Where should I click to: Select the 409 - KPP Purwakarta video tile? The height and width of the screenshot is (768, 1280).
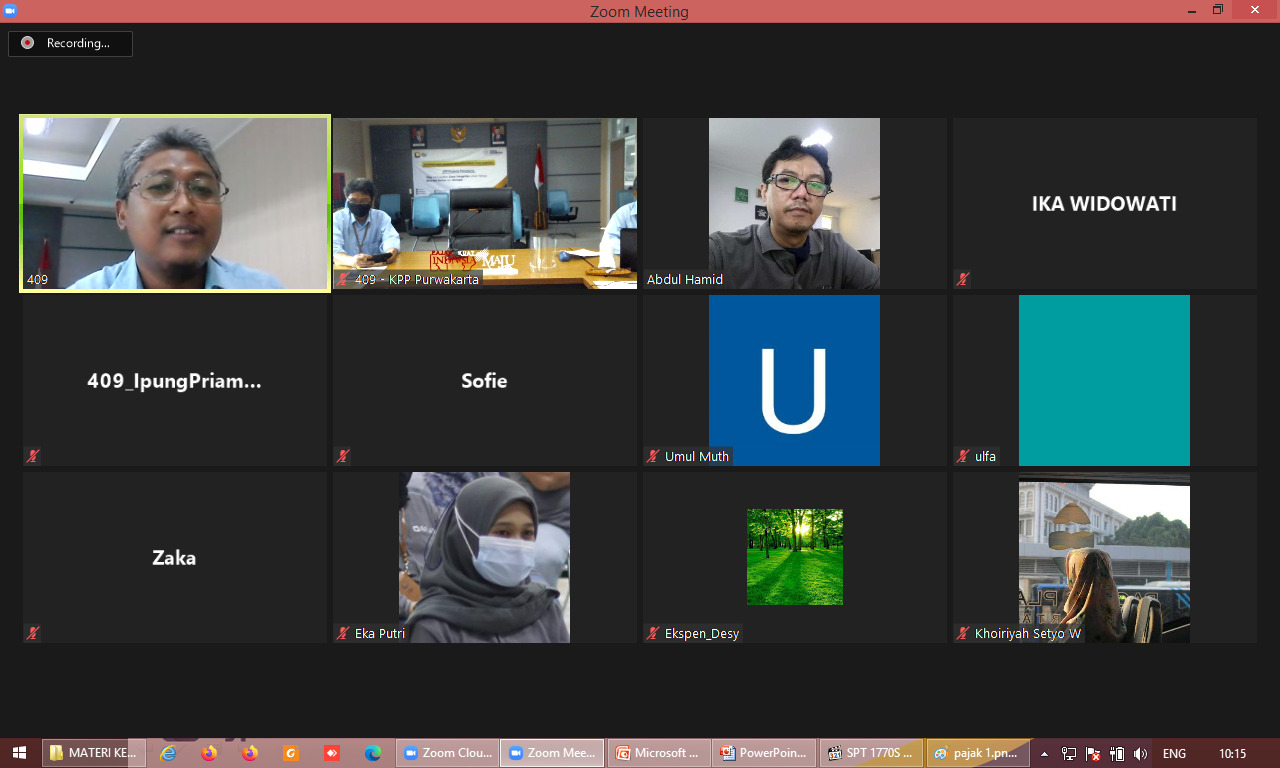[x=484, y=204]
